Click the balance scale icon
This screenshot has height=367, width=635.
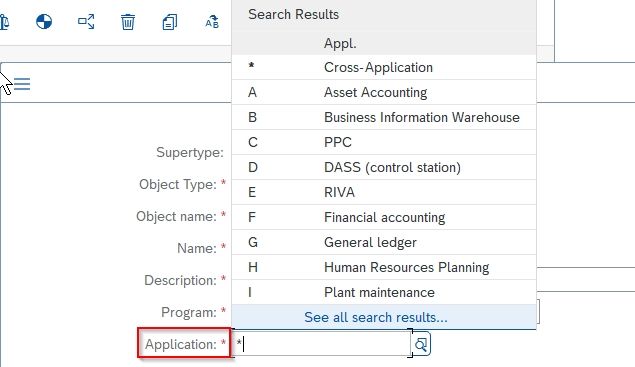(4, 22)
